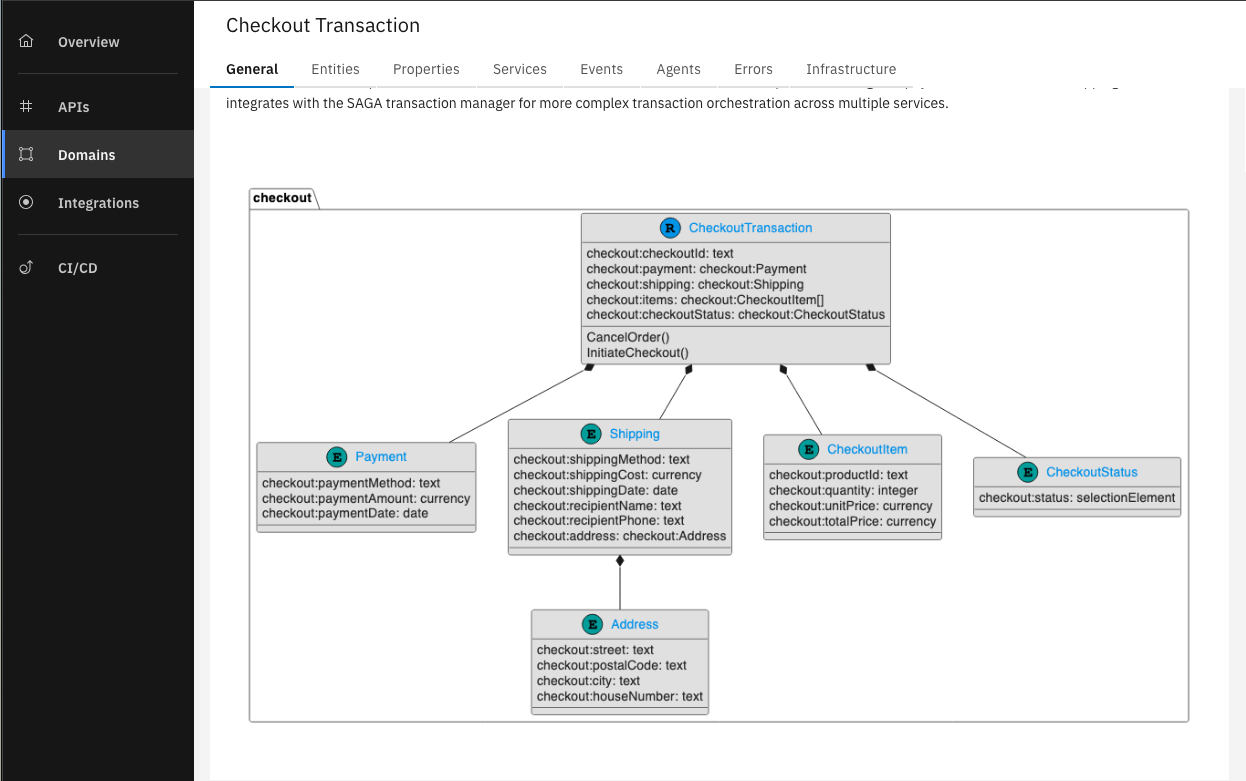
Task: Click the Domains bounding-box icon
Action: pyautogui.click(x=25, y=154)
